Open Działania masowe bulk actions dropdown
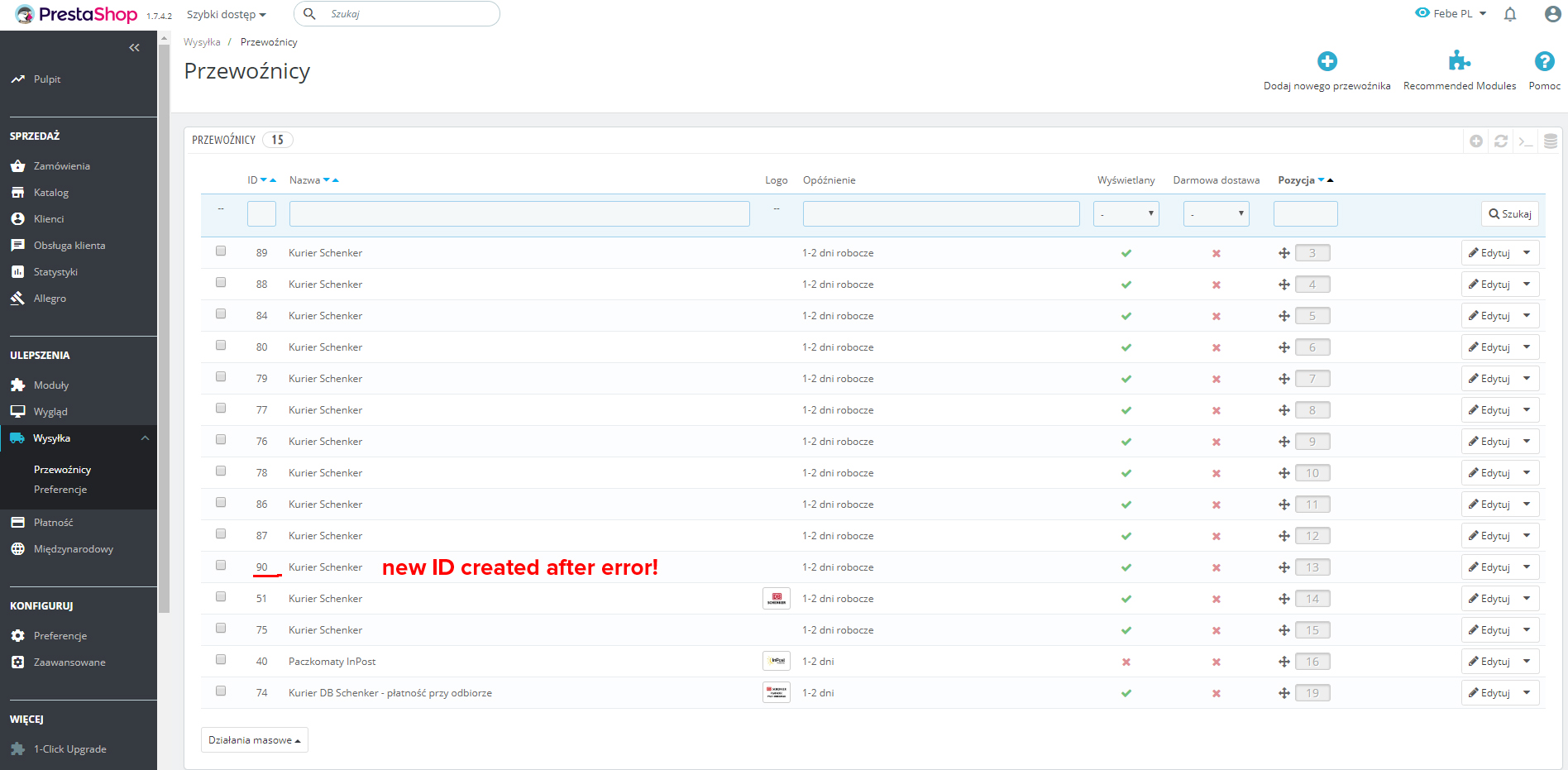This screenshot has height=770, width=1568. (255, 740)
